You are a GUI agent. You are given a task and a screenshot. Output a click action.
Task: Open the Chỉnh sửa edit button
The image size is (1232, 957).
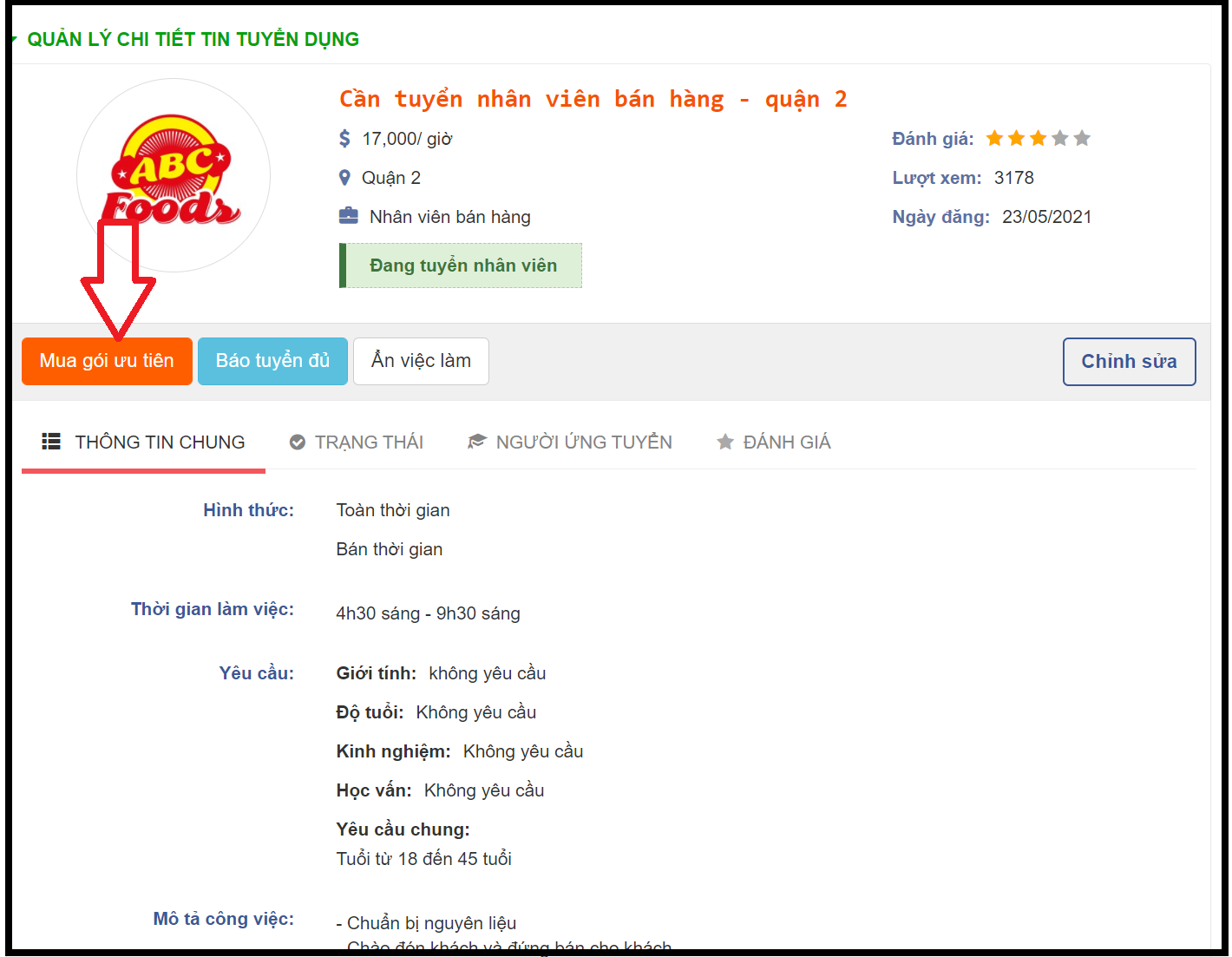(1129, 362)
